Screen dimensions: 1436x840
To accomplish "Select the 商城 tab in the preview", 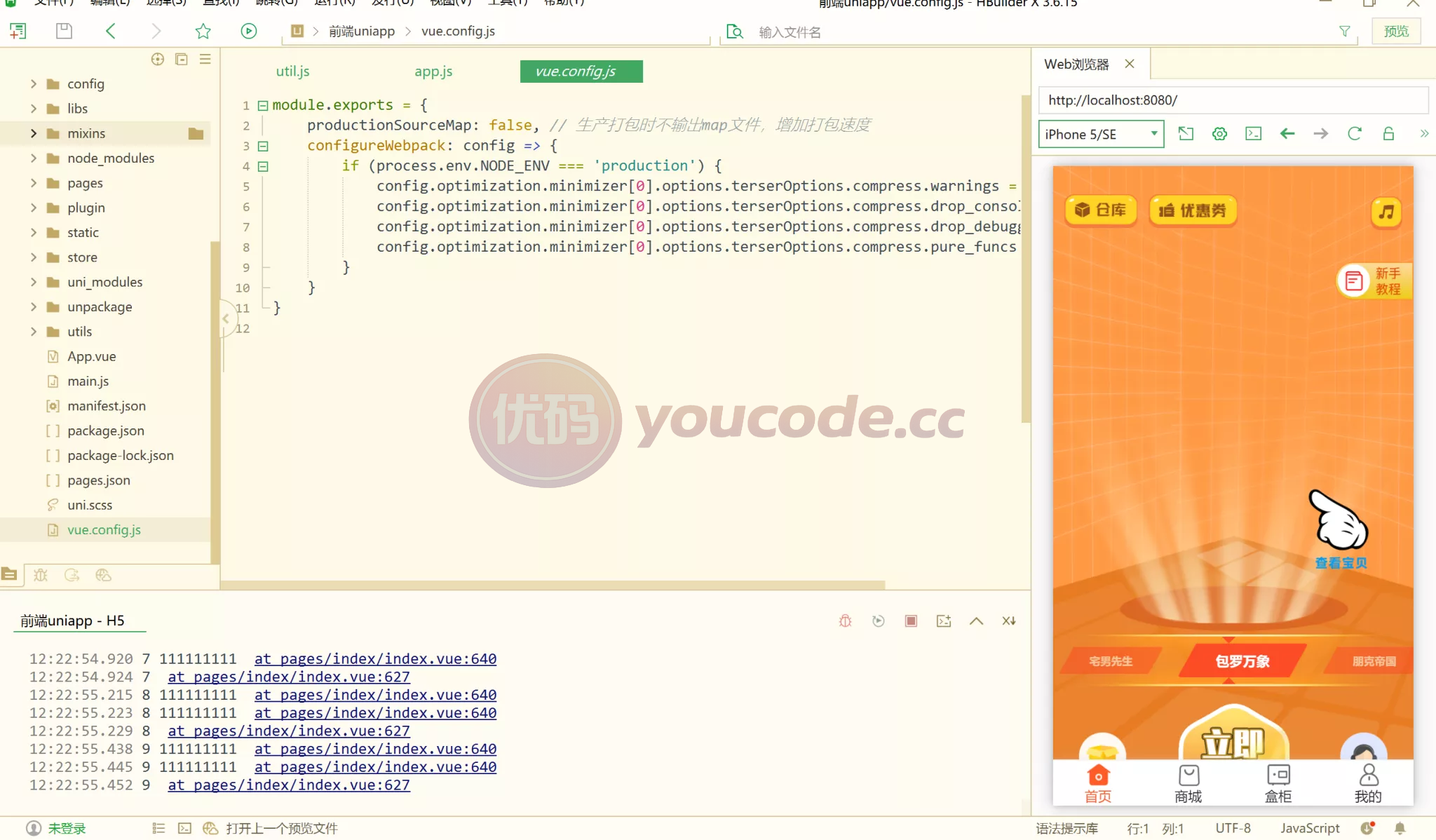I will coord(1188,783).
